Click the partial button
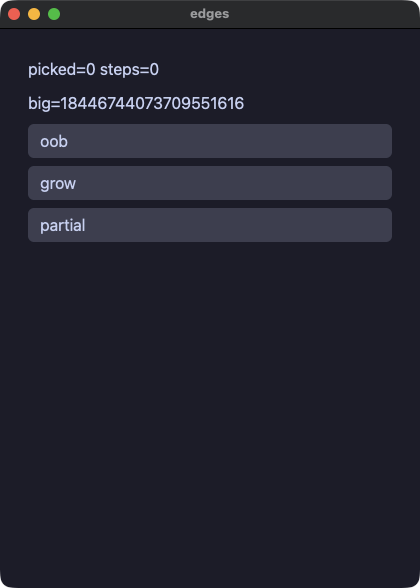Image resolution: width=420 pixels, height=588 pixels. pos(210,225)
